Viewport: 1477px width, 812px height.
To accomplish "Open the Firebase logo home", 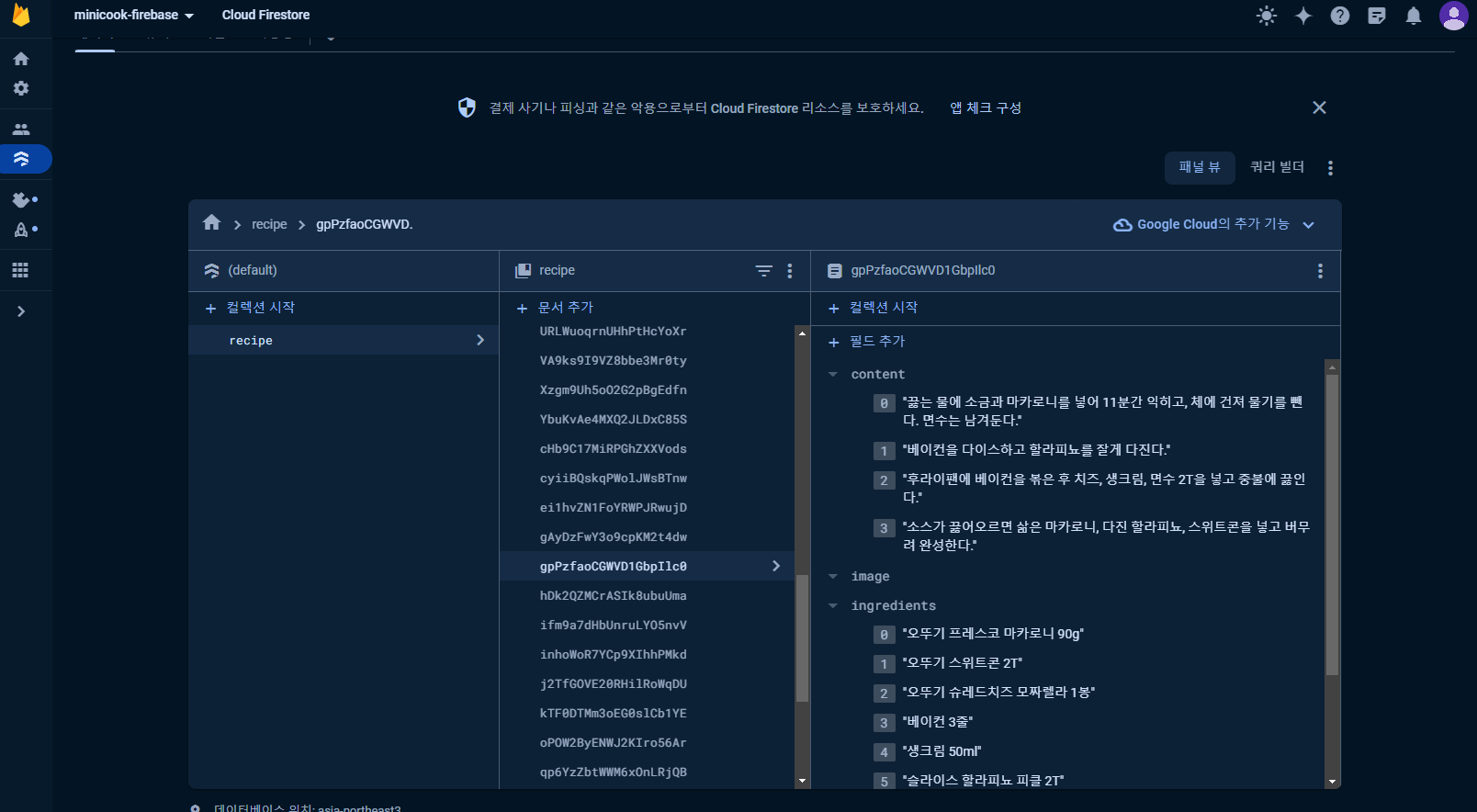I will (21, 15).
